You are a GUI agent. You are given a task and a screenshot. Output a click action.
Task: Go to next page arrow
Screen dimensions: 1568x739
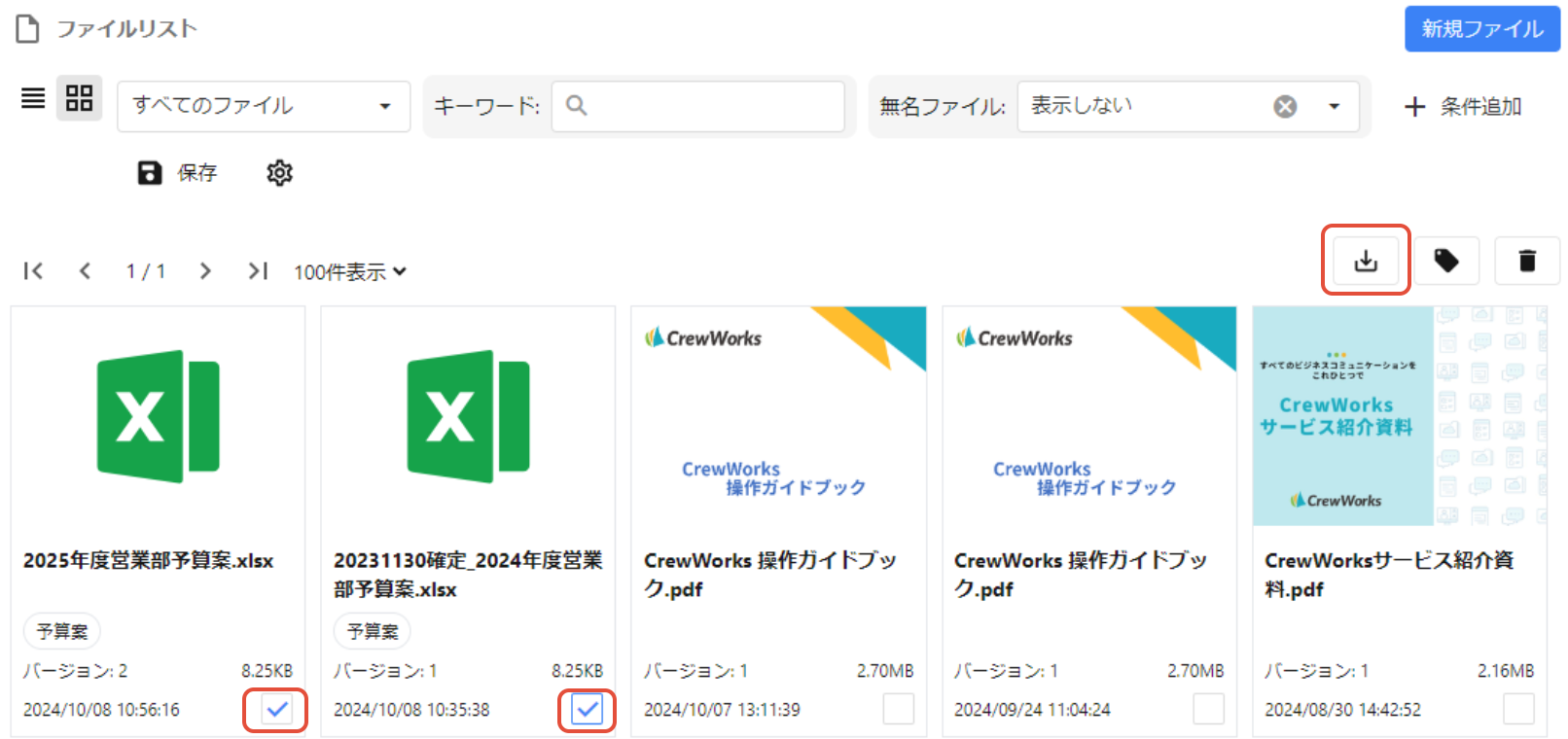click(204, 271)
